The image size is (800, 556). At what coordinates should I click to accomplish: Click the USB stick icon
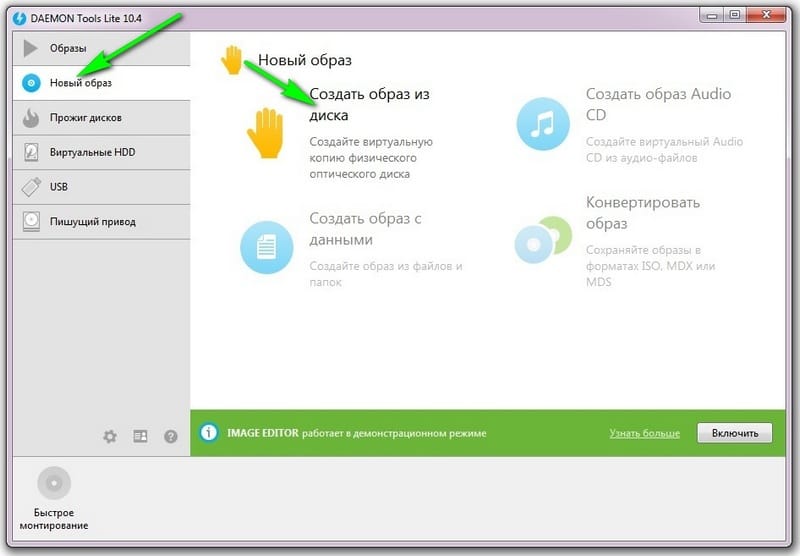(x=31, y=187)
